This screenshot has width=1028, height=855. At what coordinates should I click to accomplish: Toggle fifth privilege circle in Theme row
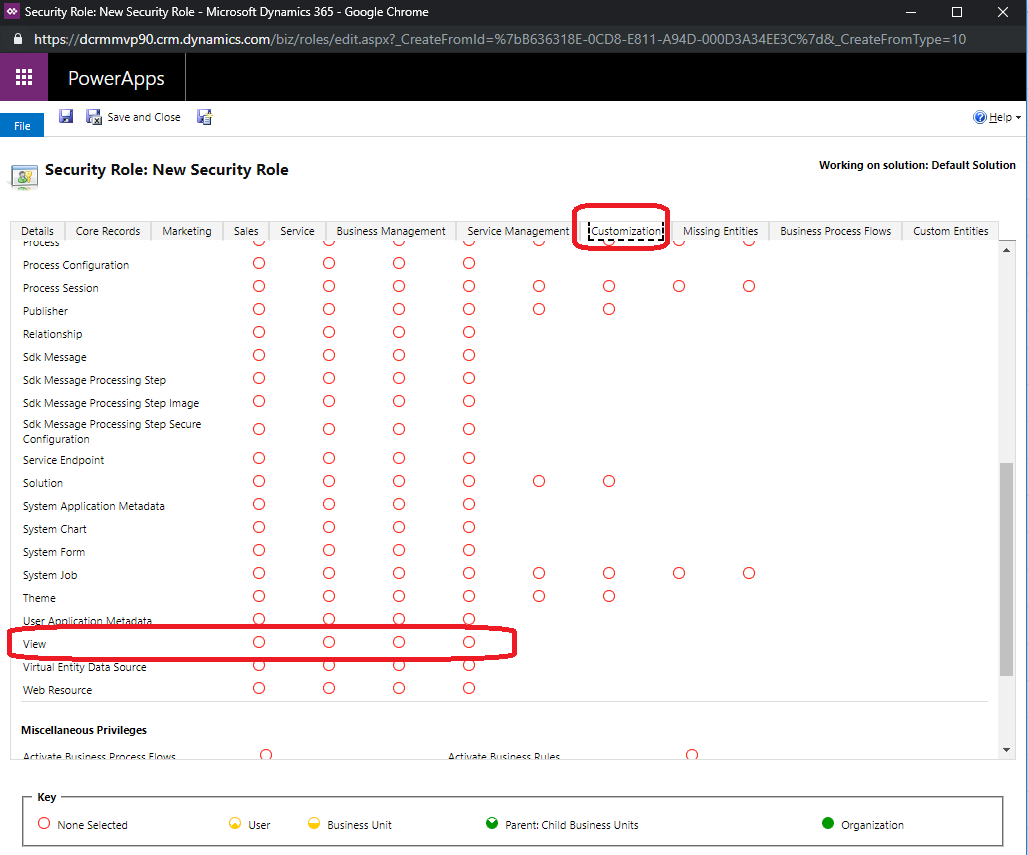(539, 596)
